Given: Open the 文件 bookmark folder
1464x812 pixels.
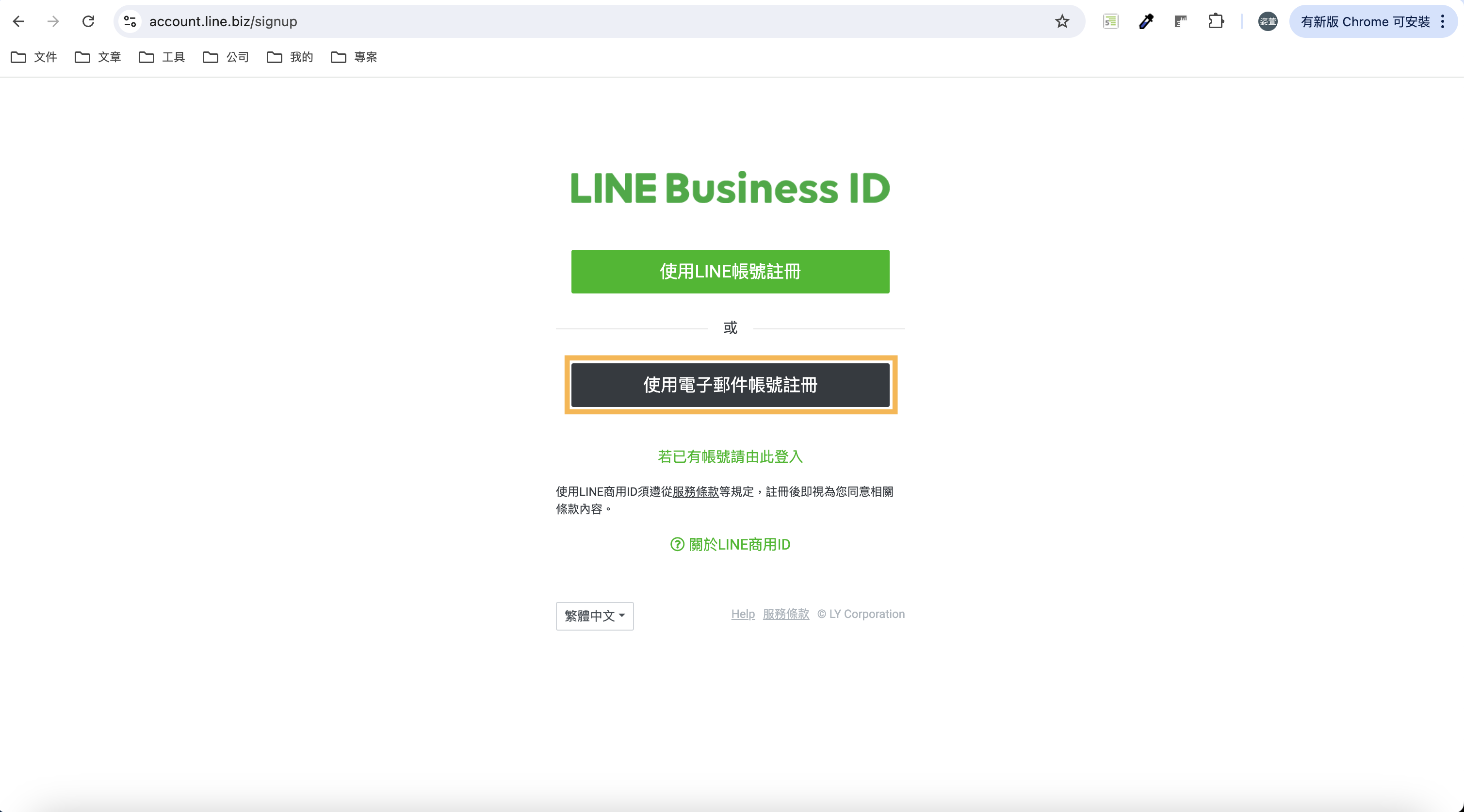Looking at the screenshot, I should point(34,57).
